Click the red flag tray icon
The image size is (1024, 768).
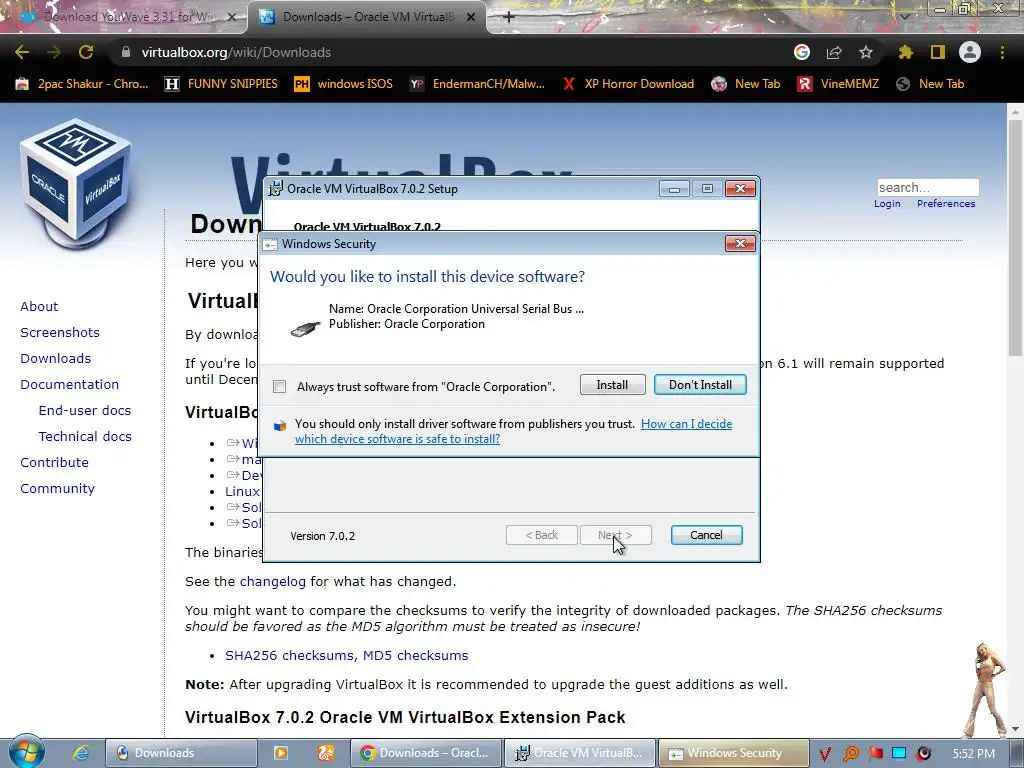coord(876,754)
